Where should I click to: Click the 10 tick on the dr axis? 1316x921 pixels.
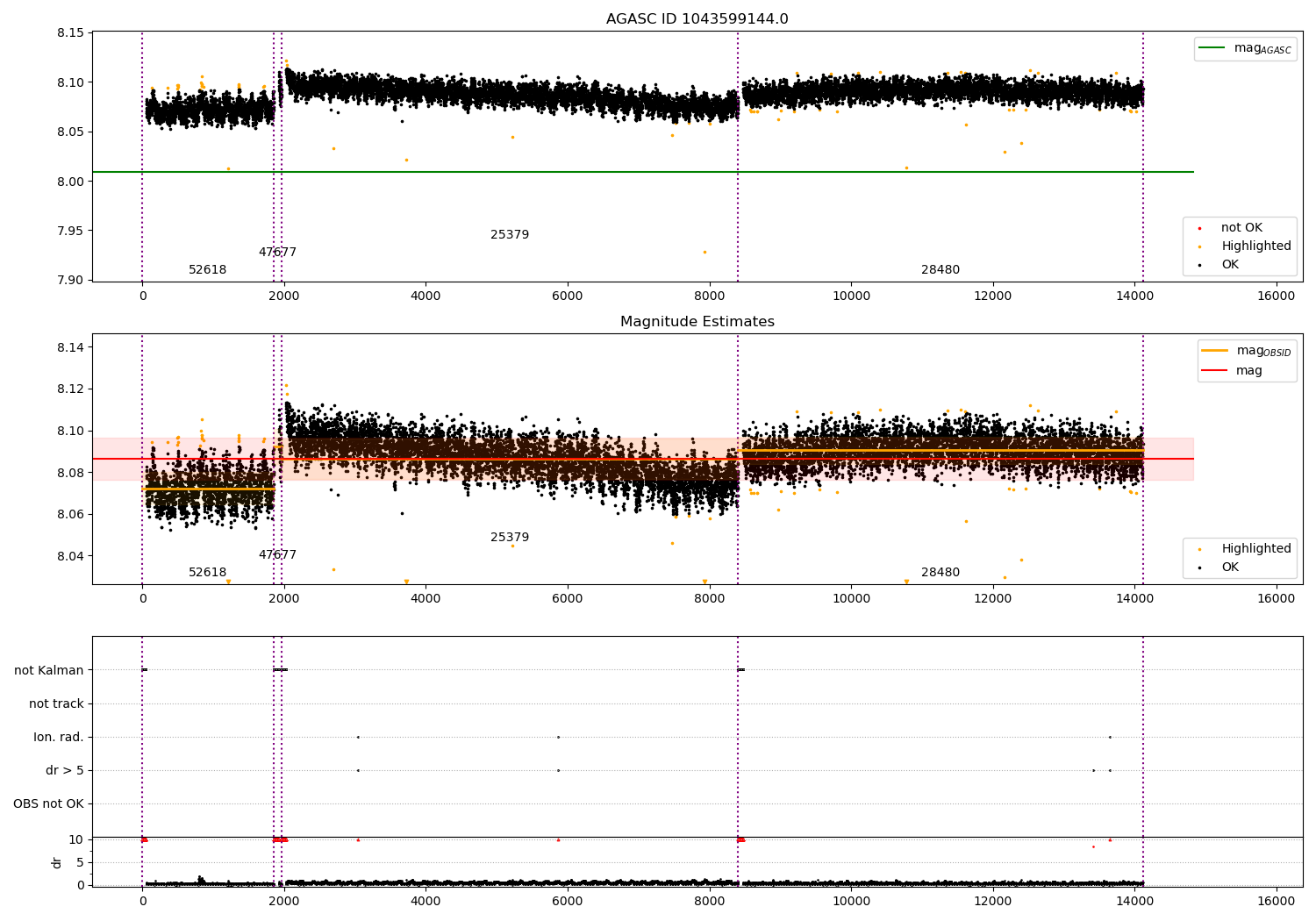[x=76, y=840]
